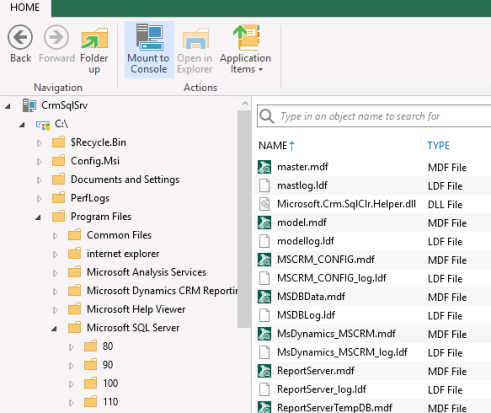Viewport: 491px width, 413px height.
Task: Select the MSCRM_CONFIG.mdf file
Action: 326,260
